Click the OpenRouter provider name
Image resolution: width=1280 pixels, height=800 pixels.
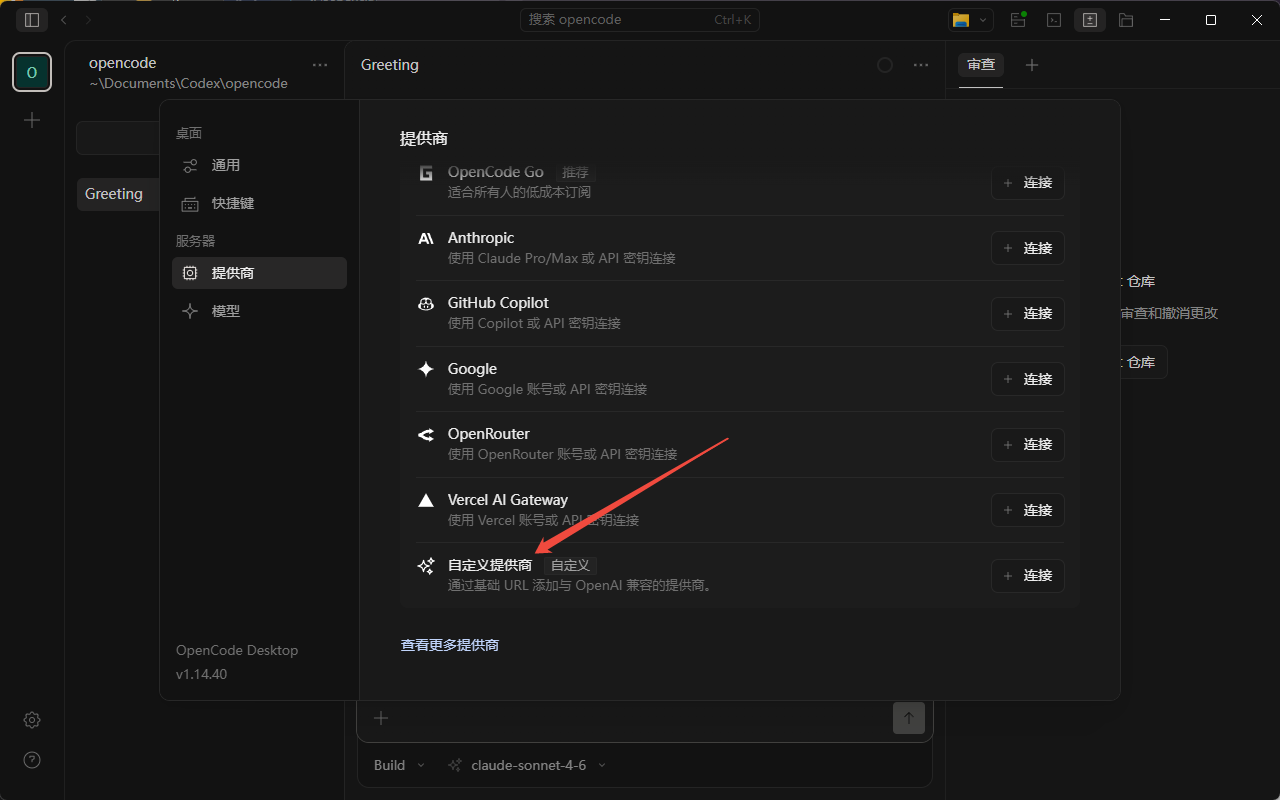pyautogui.click(x=489, y=434)
